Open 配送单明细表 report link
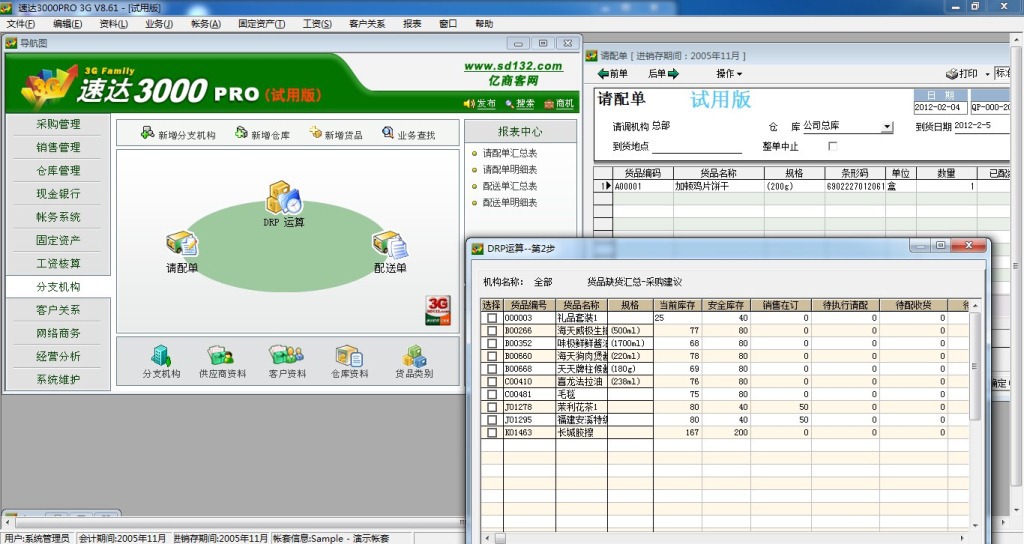 coord(509,203)
